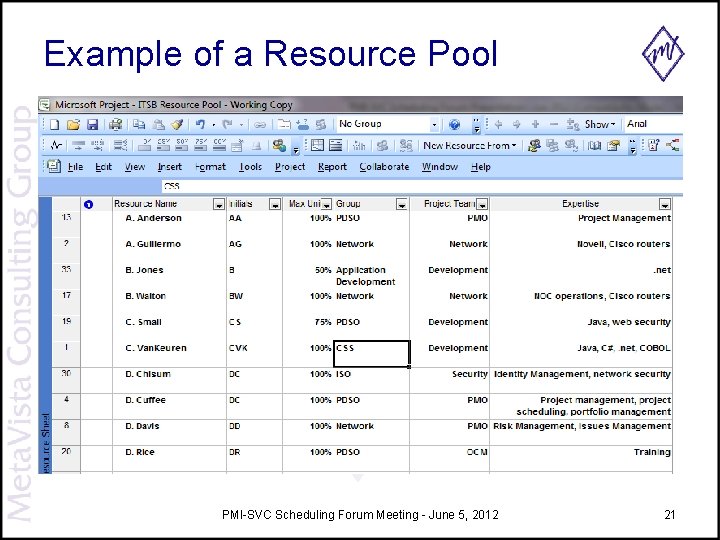The image size is (720, 540).
Task: Select the D. Chisum resource name
Action: click(148, 374)
